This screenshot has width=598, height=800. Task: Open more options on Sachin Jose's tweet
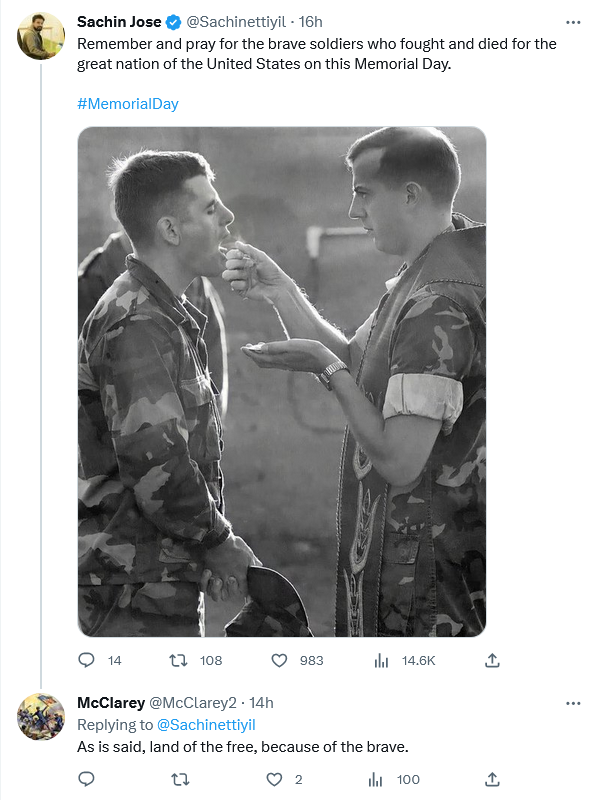click(573, 22)
